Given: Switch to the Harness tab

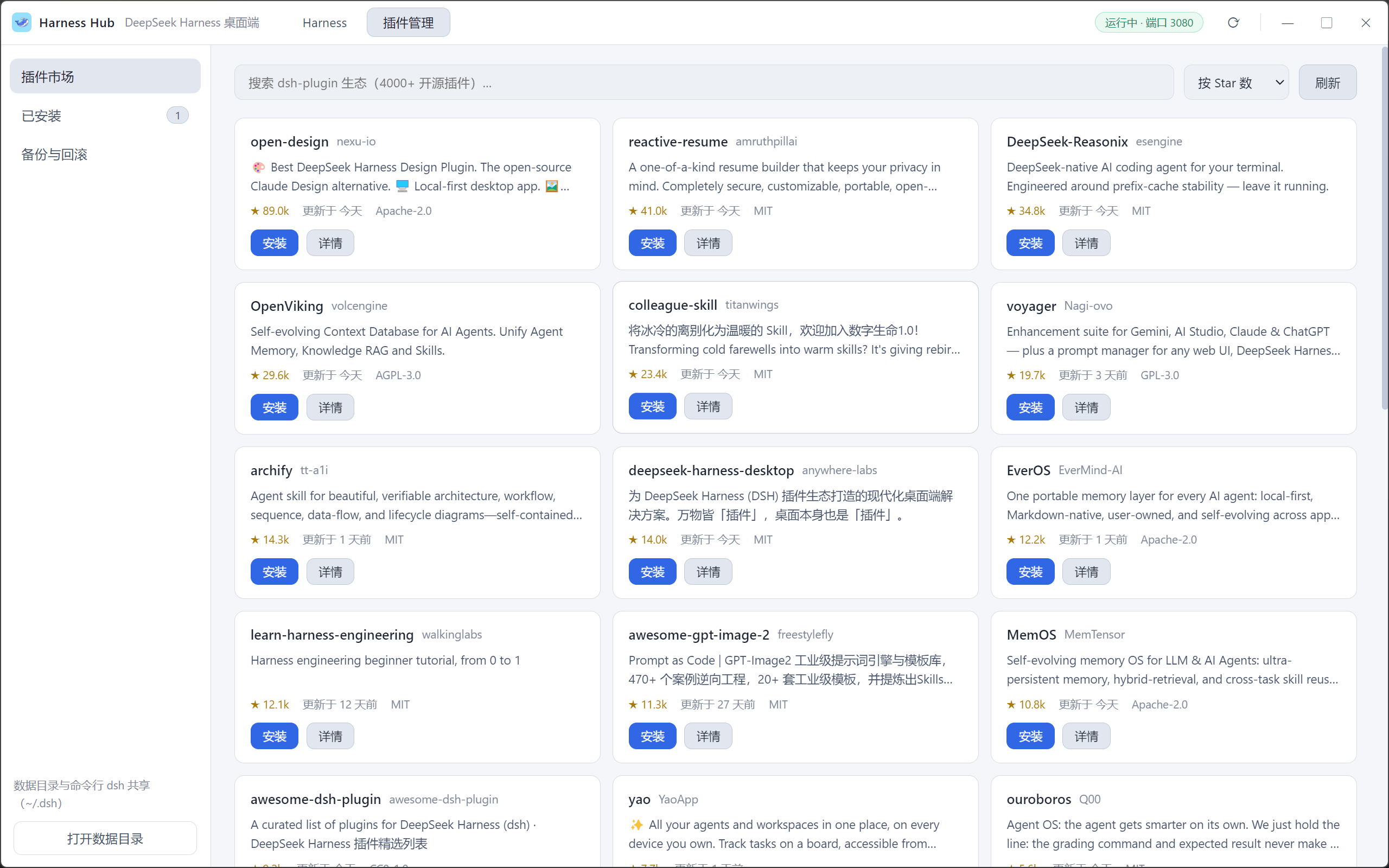Looking at the screenshot, I should point(324,22).
